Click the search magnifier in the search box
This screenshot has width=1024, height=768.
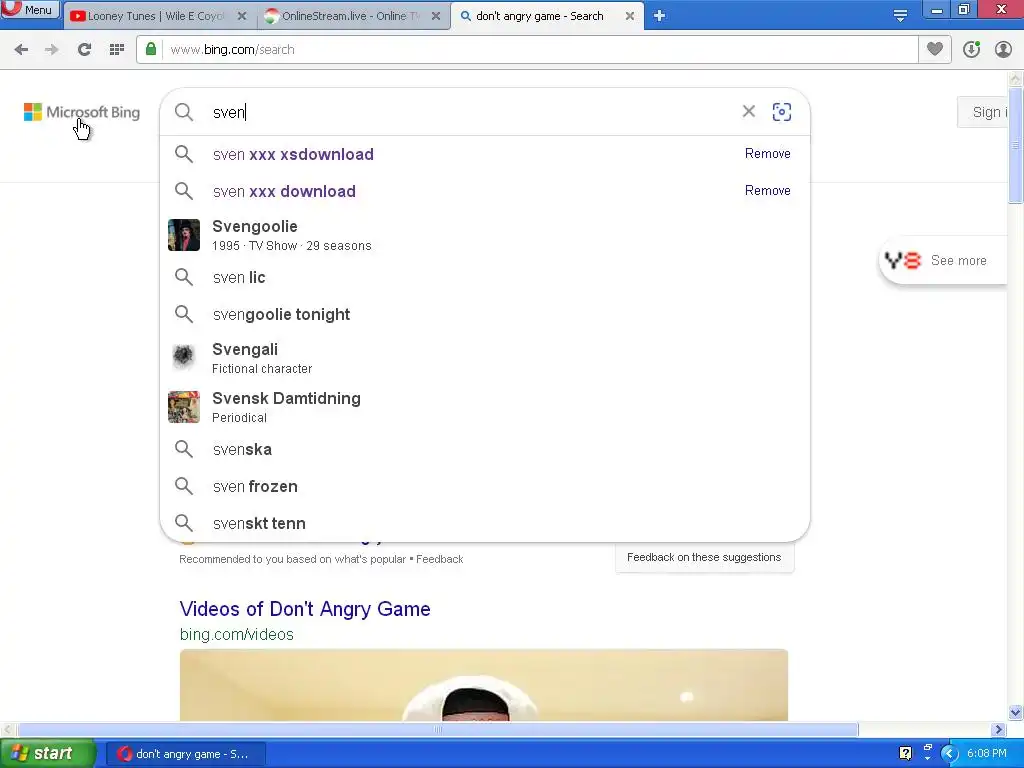(x=184, y=112)
